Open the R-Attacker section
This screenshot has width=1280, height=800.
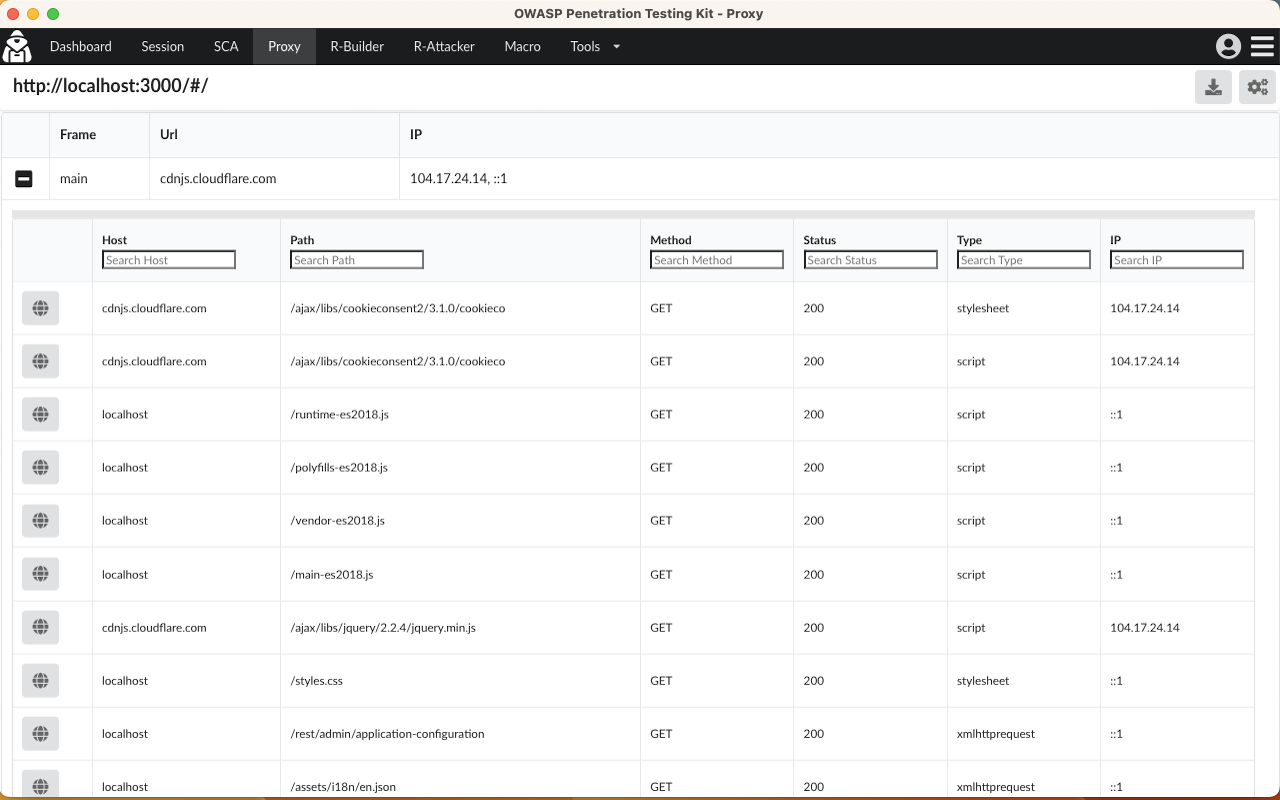pos(443,46)
